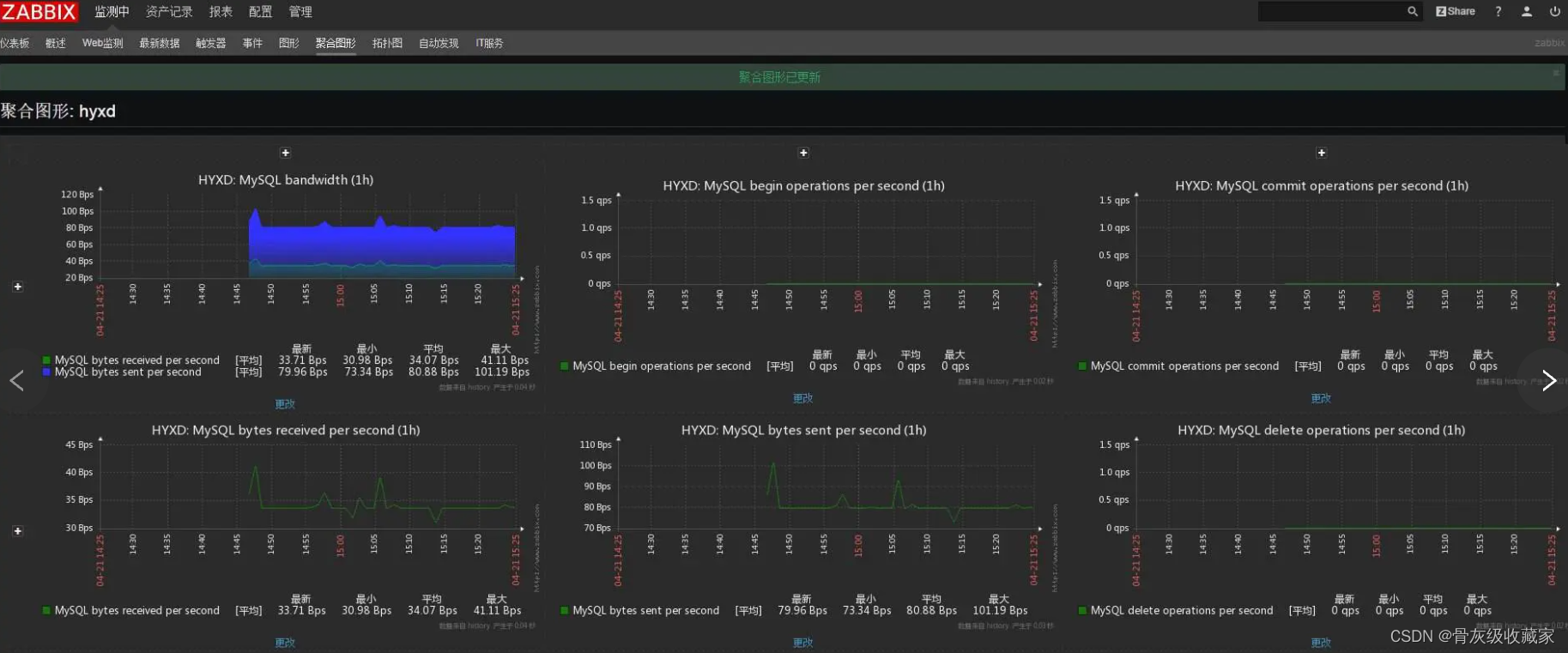1568x653 pixels.
Task: Go to the 触发器 submenu tab
Action: pyautogui.click(x=210, y=43)
